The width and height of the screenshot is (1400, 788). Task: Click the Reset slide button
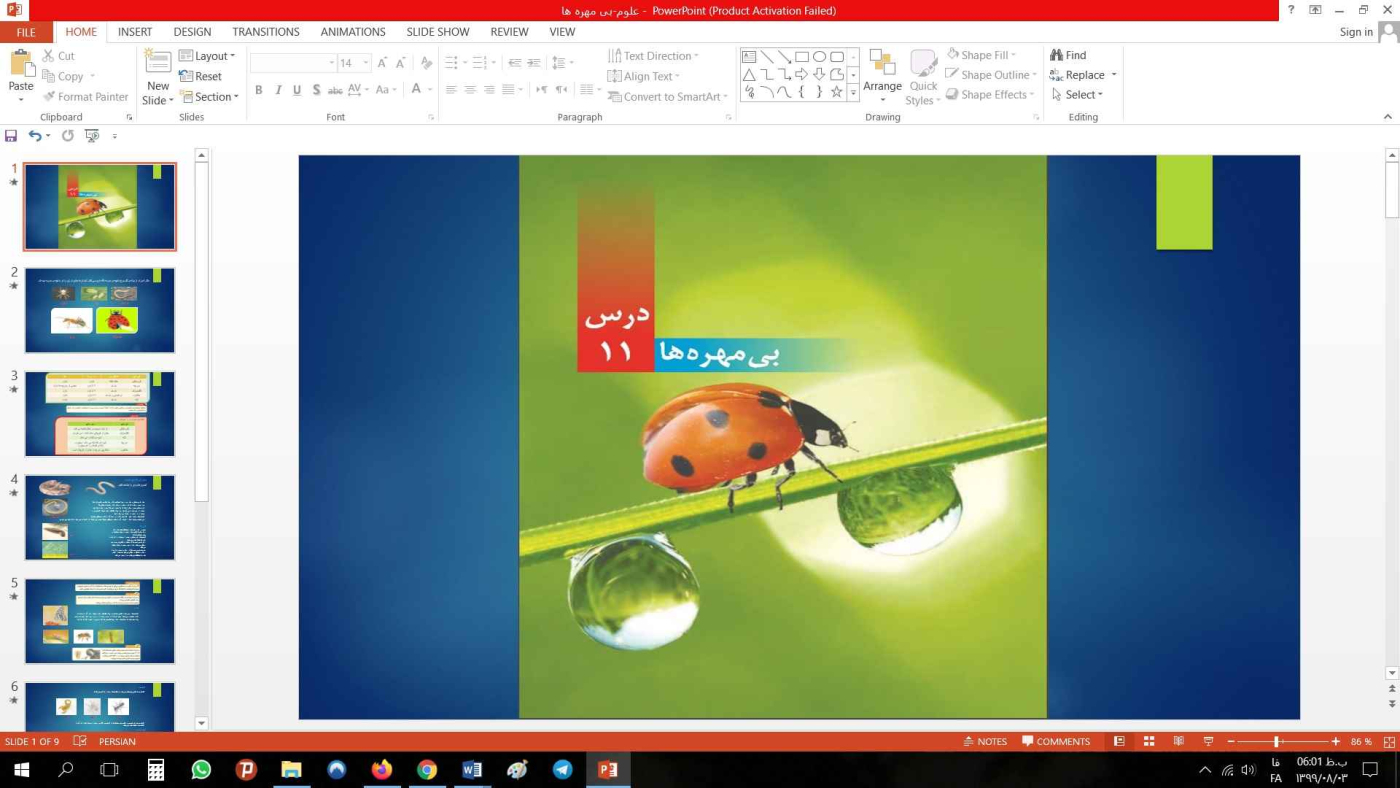tap(201, 76)
